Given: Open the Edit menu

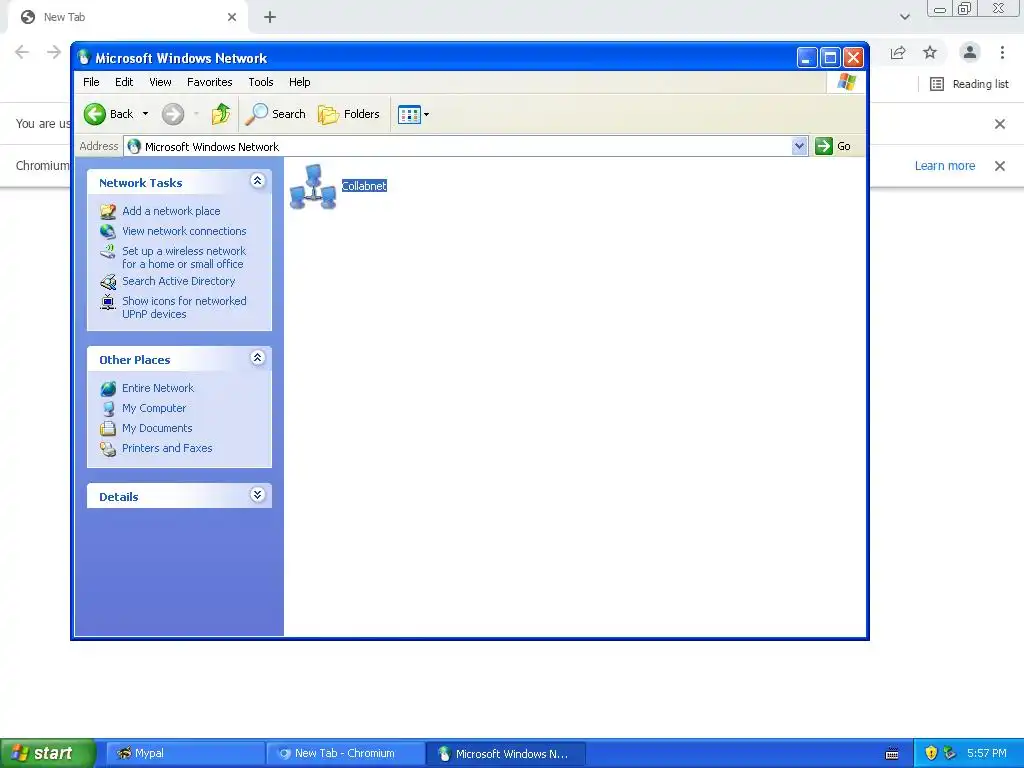Looking at the screenshot, I should tap(124, 82).
